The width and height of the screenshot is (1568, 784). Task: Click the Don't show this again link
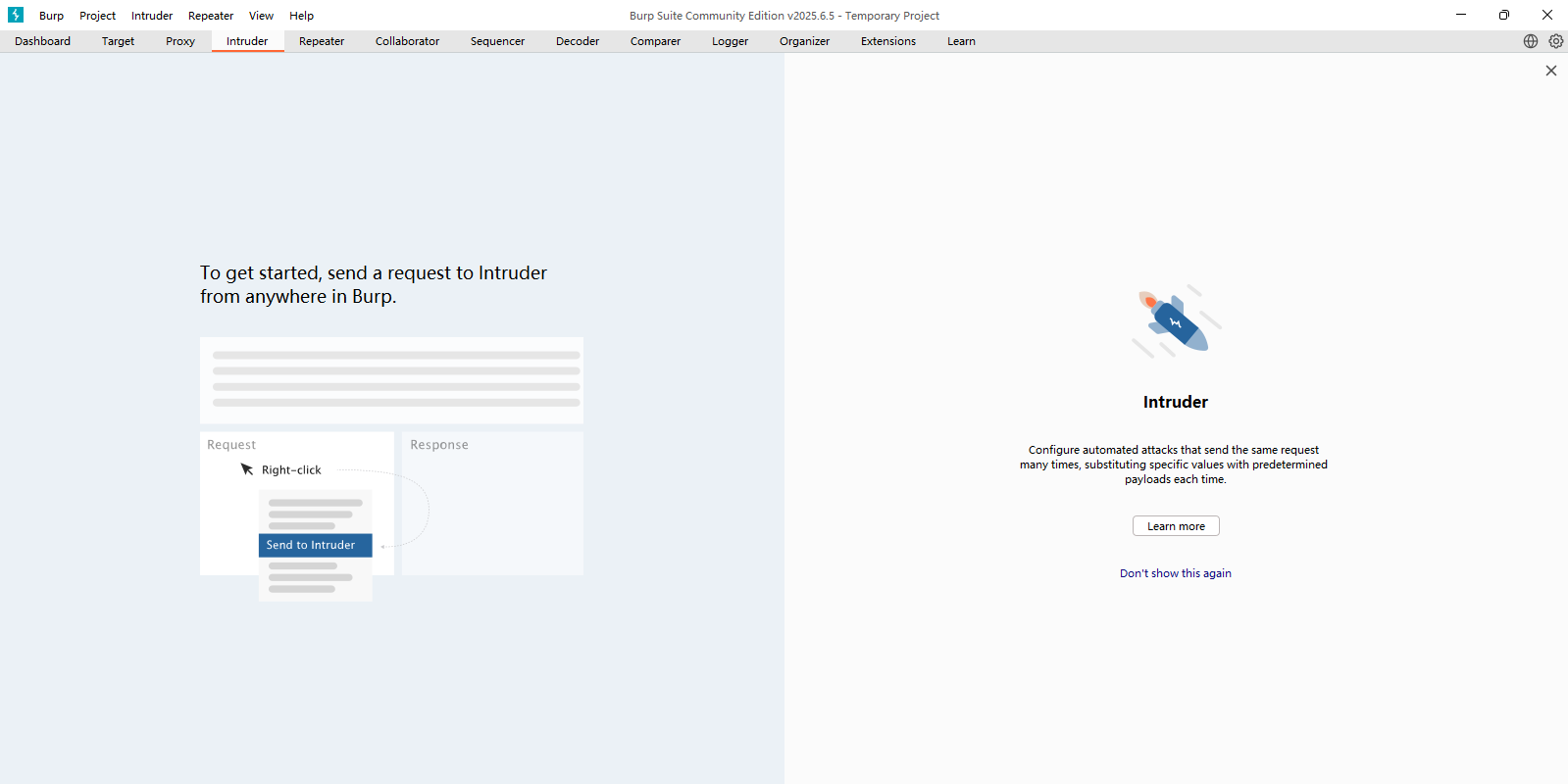pos(1175,573)
